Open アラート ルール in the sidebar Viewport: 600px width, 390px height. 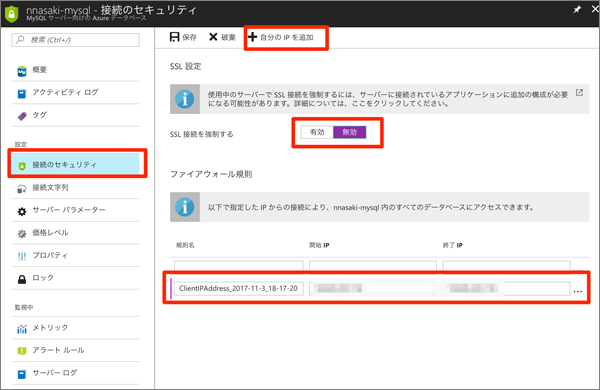click(75, 350)
